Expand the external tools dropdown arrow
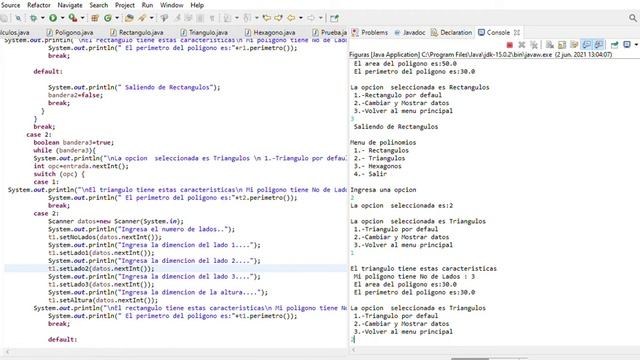 click(82, 18)
